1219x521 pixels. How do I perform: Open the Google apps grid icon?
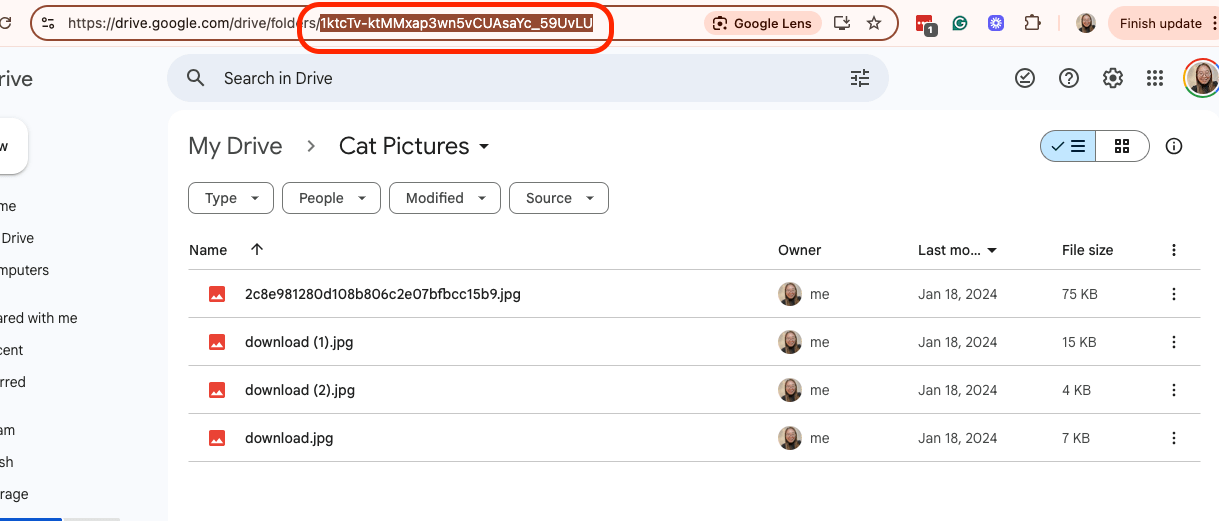pyautogui.click(x=1155, y=78)
